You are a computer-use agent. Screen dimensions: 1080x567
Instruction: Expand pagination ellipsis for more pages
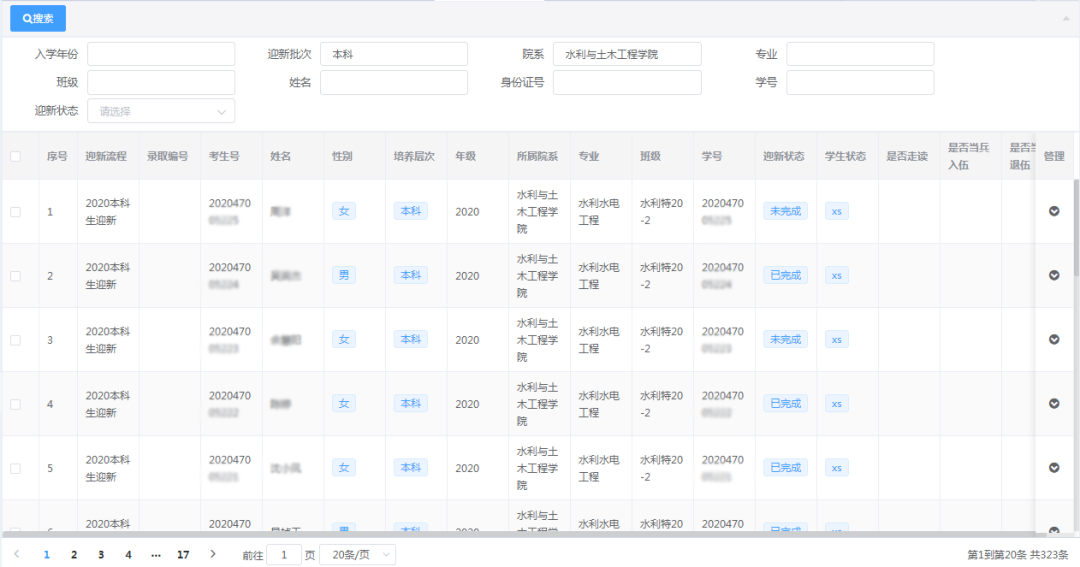[155, 554]
